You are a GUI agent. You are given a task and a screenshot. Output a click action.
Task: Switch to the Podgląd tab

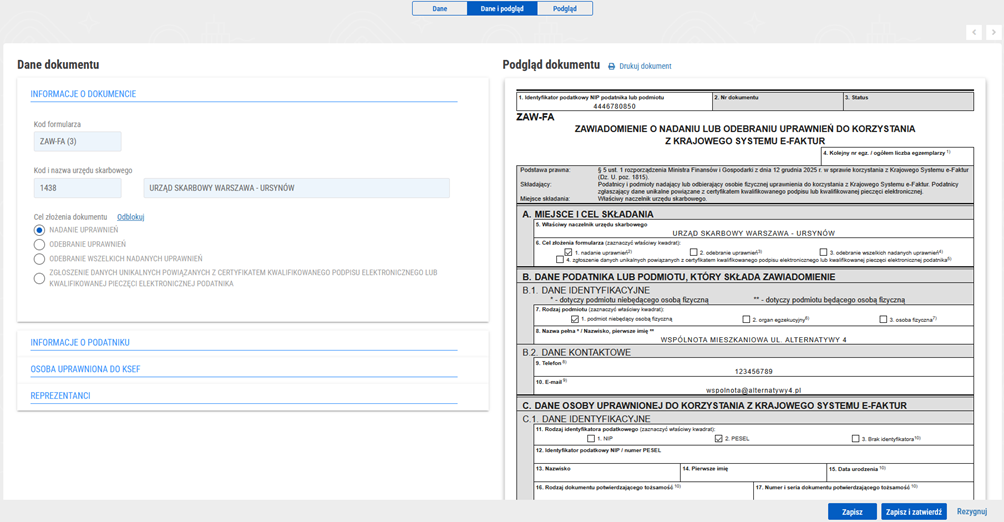pos(565,9)
